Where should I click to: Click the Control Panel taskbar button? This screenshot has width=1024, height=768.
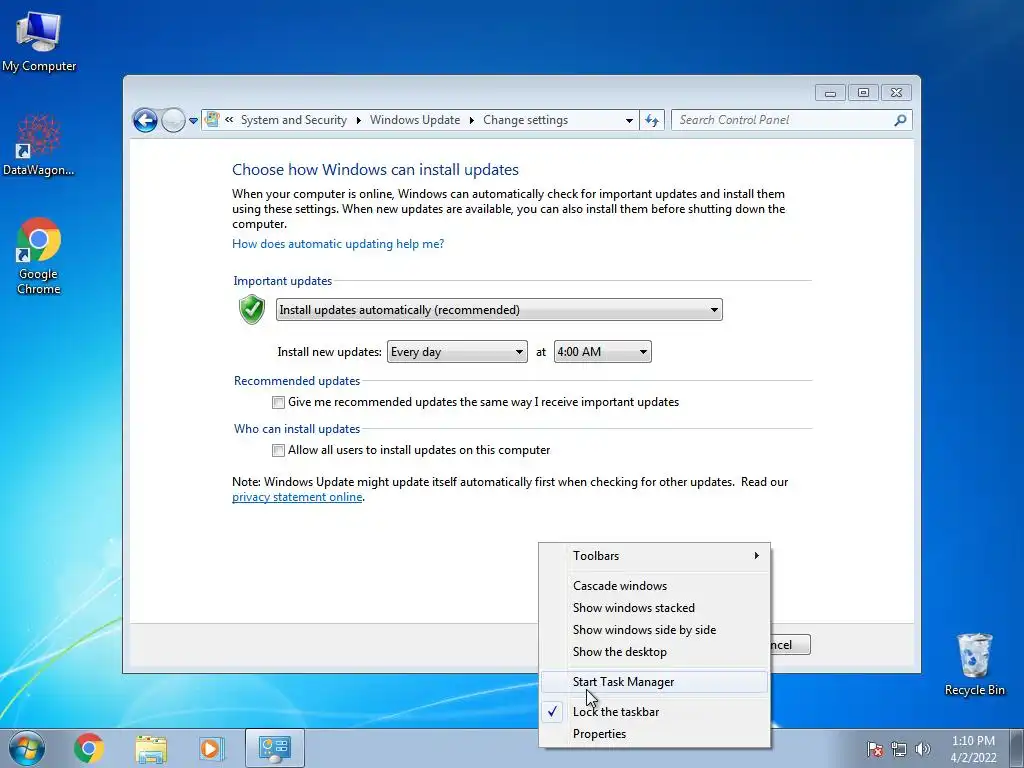pyautogui.click(x=274, y=748)
